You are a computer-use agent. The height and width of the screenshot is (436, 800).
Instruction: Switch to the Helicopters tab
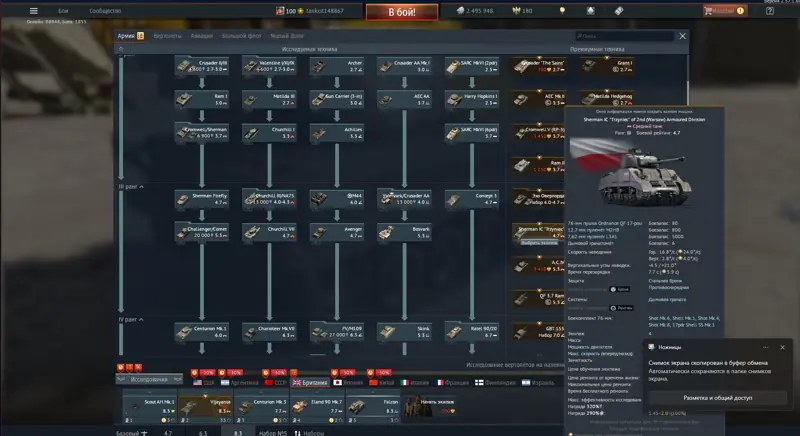[x=167, y=36]
